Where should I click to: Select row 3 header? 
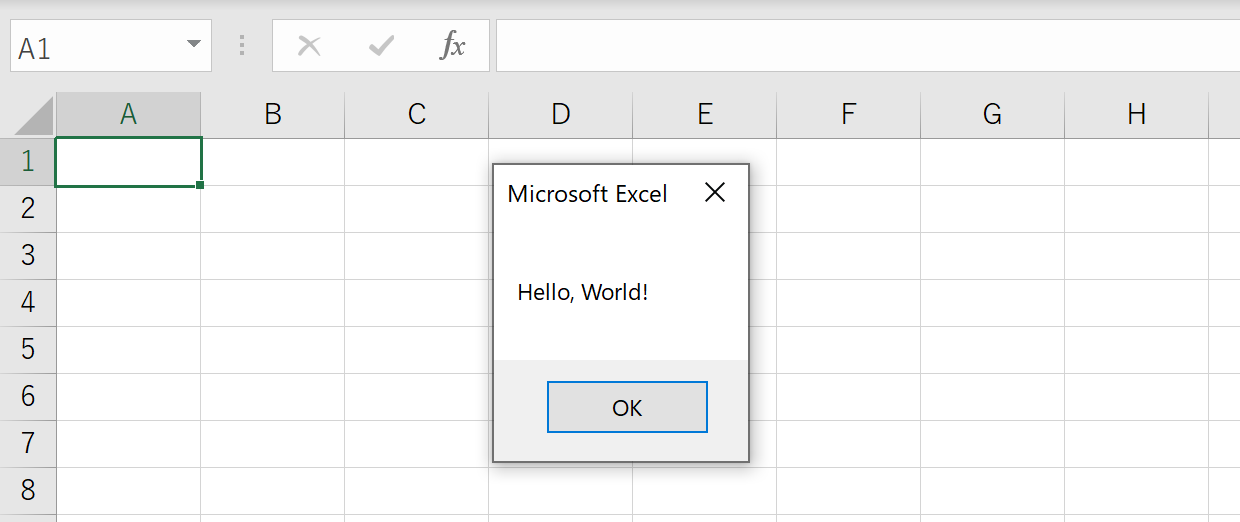pos(28,255)
